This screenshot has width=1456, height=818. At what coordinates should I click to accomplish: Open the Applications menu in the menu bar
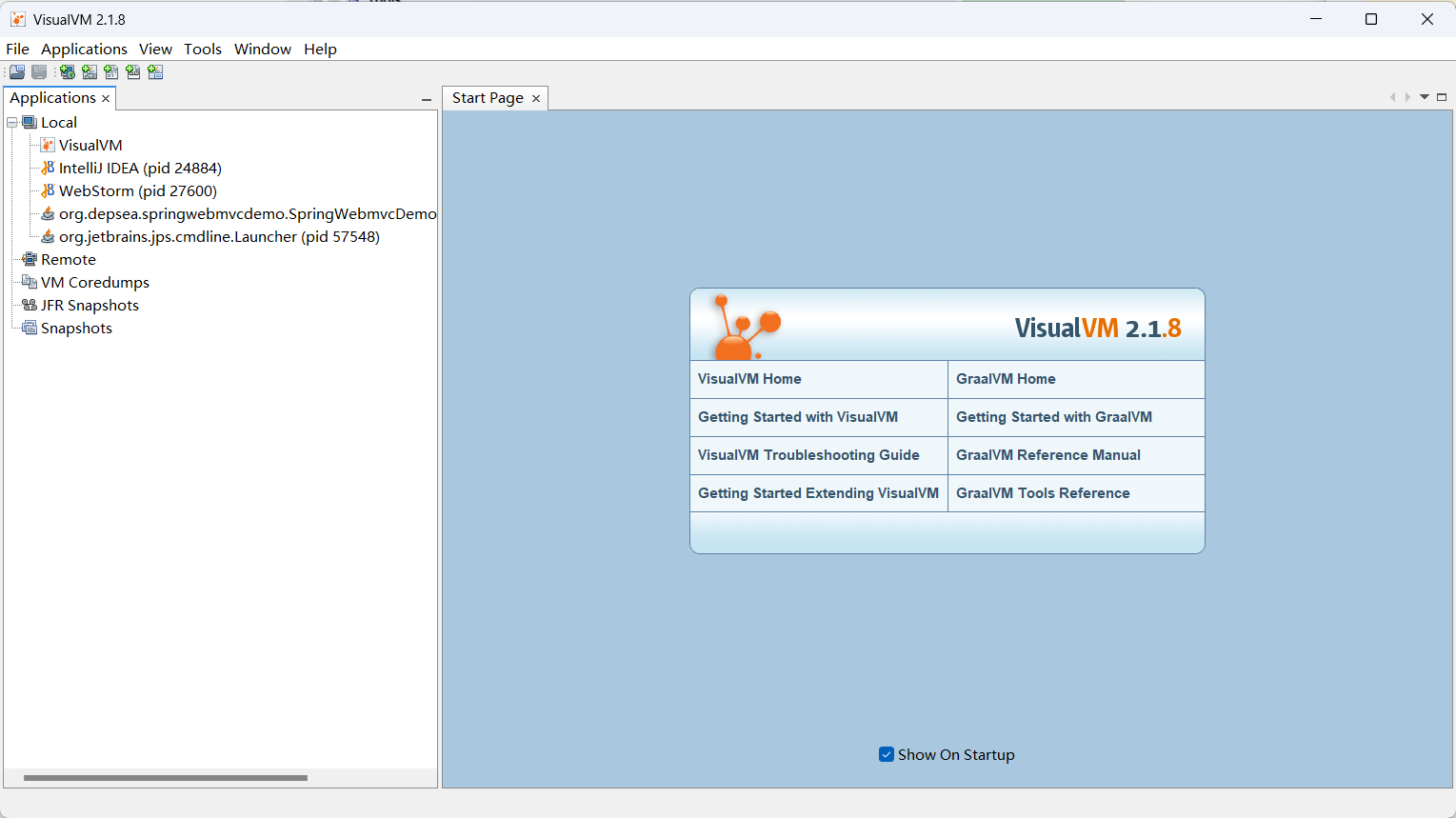click(84, 50)
